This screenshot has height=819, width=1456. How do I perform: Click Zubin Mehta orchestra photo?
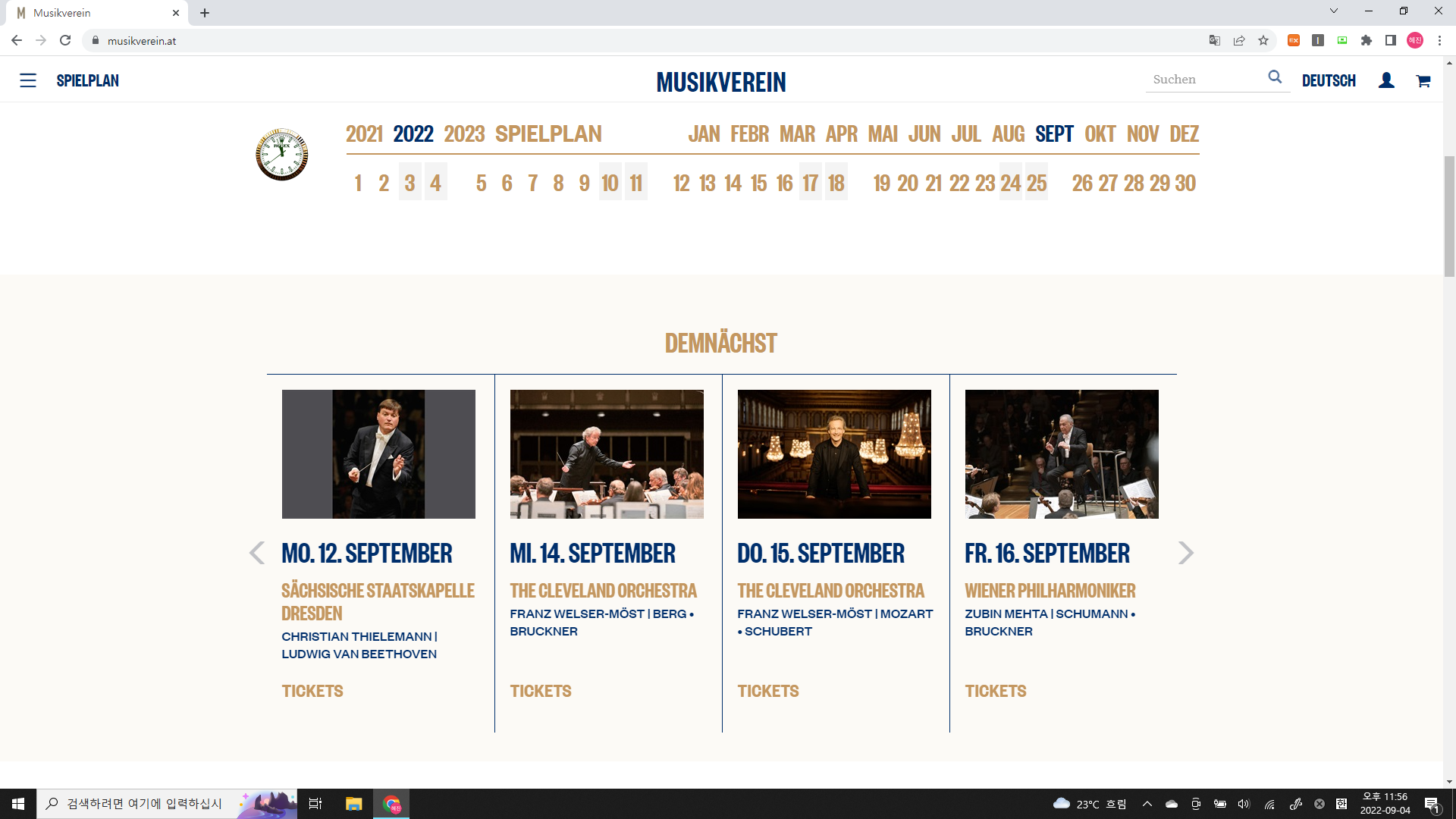(x=1062, y=454)
